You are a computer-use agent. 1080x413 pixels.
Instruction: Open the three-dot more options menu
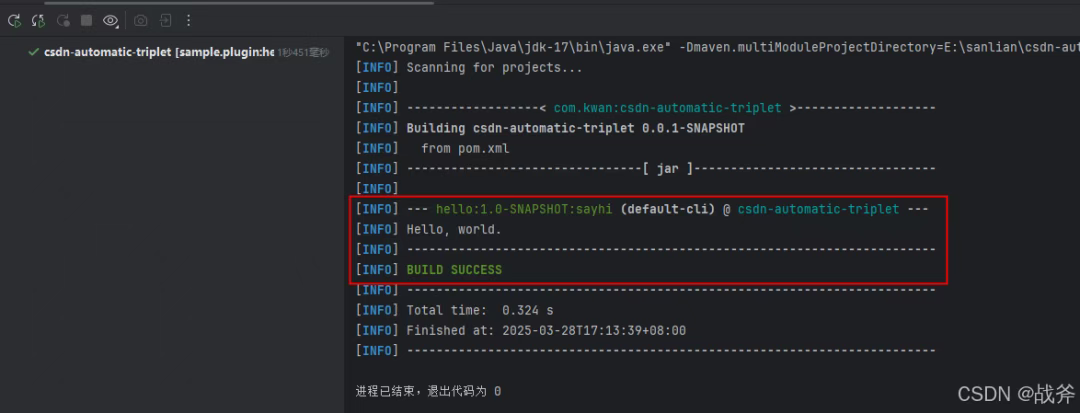pos(189,20)
